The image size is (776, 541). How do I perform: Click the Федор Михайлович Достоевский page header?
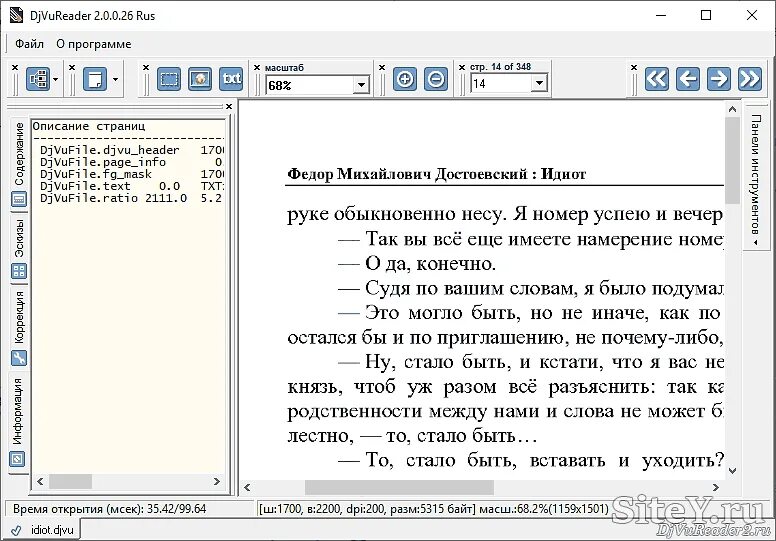436,174
